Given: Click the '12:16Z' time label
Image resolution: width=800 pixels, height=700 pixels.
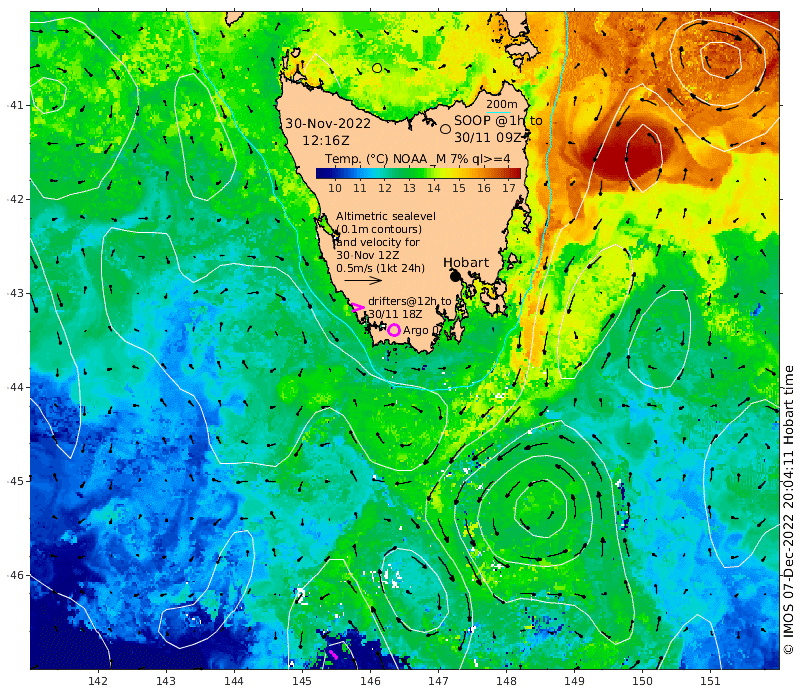Looking at the screenshot, I should 326,140.
